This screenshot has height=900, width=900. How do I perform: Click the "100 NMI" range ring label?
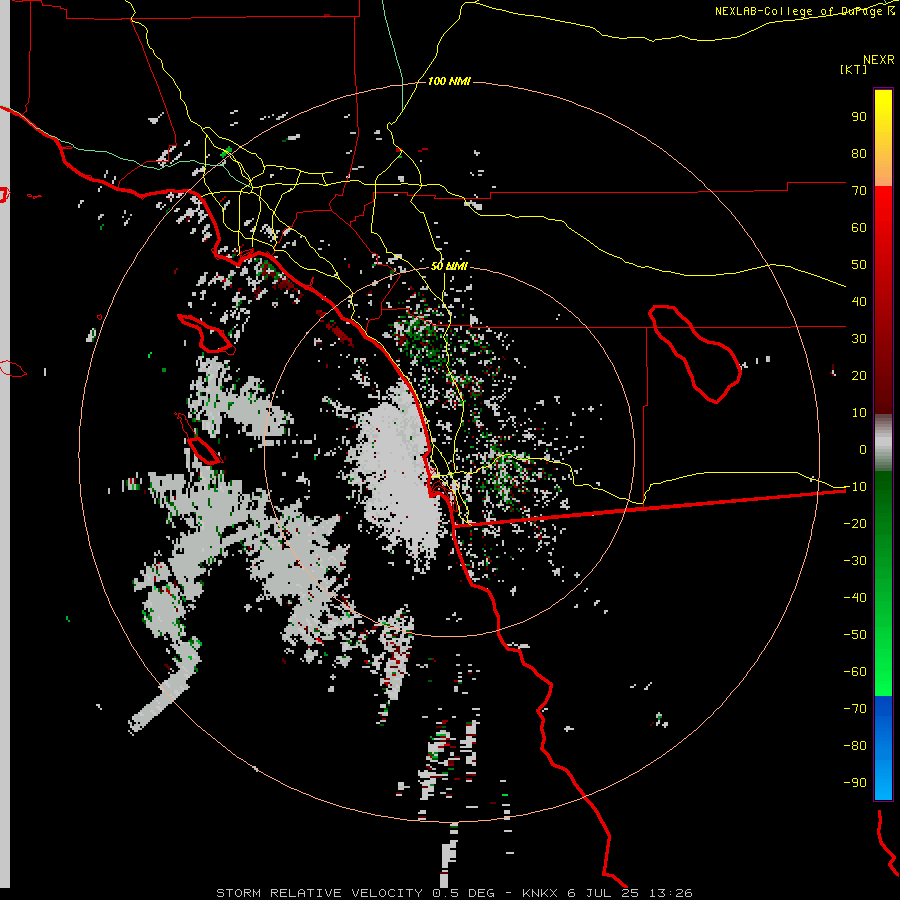pos(449,81)
